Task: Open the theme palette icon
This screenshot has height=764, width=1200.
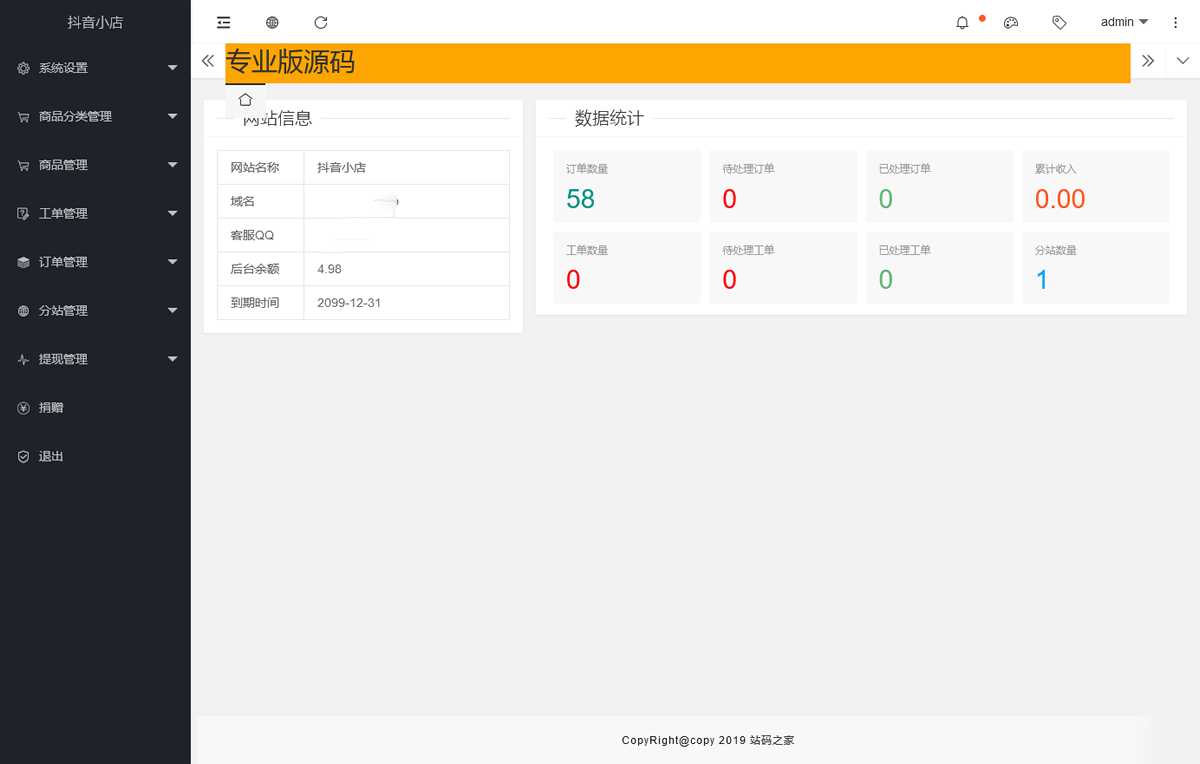Action: click(1011, 22)
